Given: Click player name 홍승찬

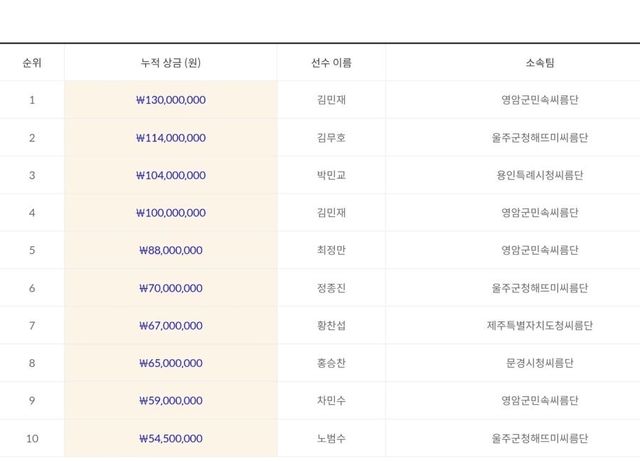Looking at the screenshot, I should pos(332,363).
